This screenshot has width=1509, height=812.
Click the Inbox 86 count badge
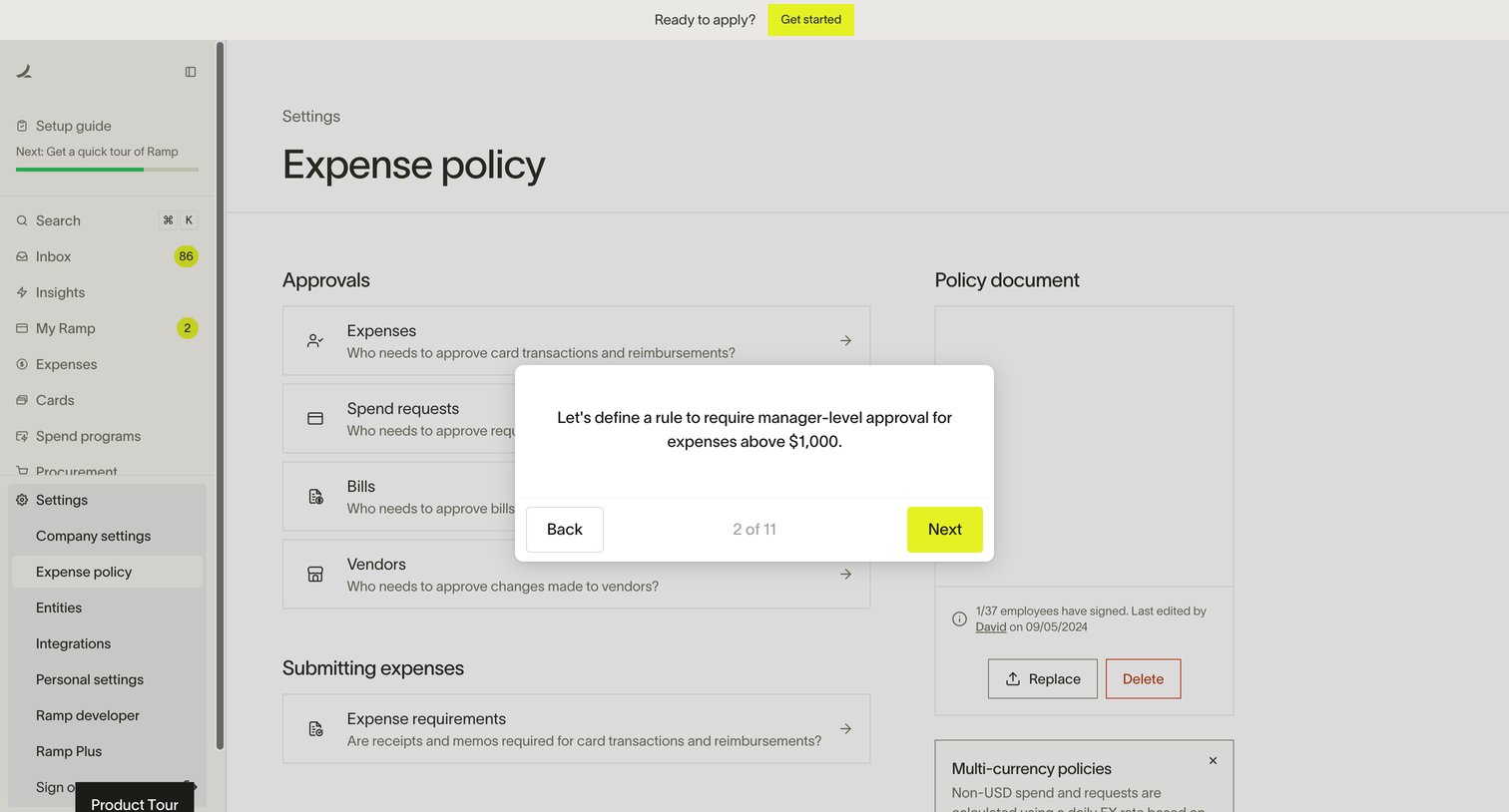click(x=186, y=256)
